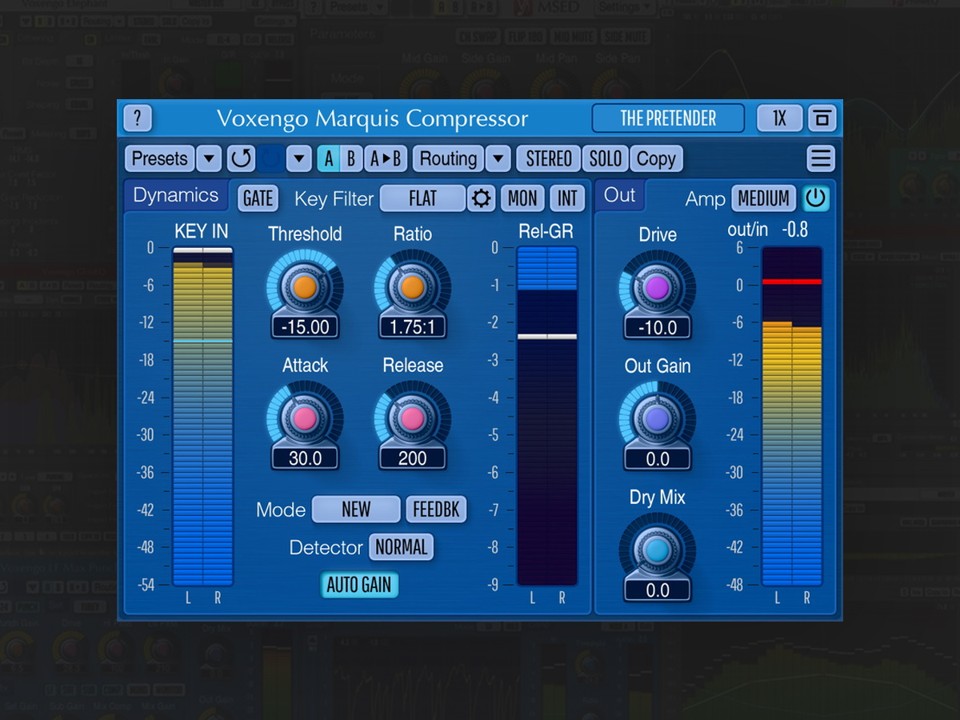960x720 pixels.
Task: Open the NEW mode selector
Action: point(356,509)
